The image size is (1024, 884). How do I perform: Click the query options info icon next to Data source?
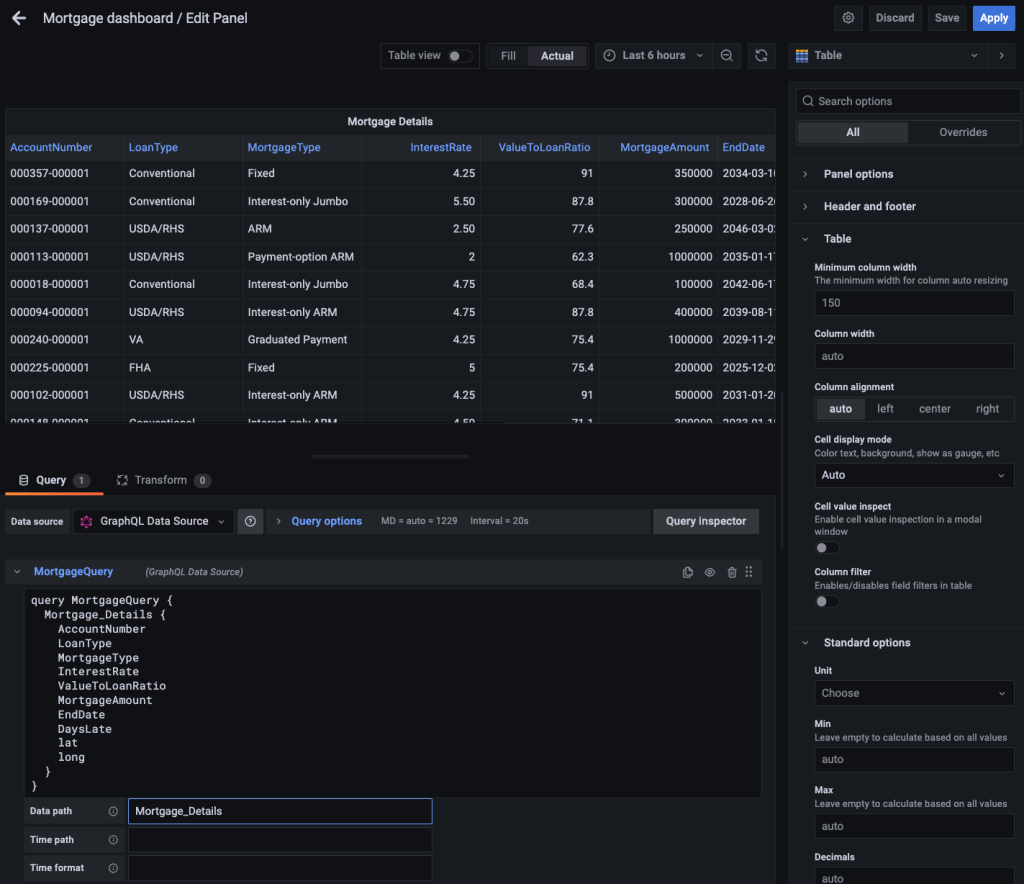pos(250,521)
